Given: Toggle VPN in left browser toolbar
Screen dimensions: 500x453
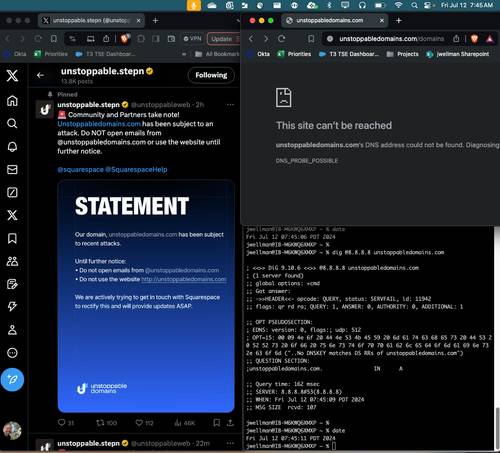Looking at the screenshot, I should 192,39.
